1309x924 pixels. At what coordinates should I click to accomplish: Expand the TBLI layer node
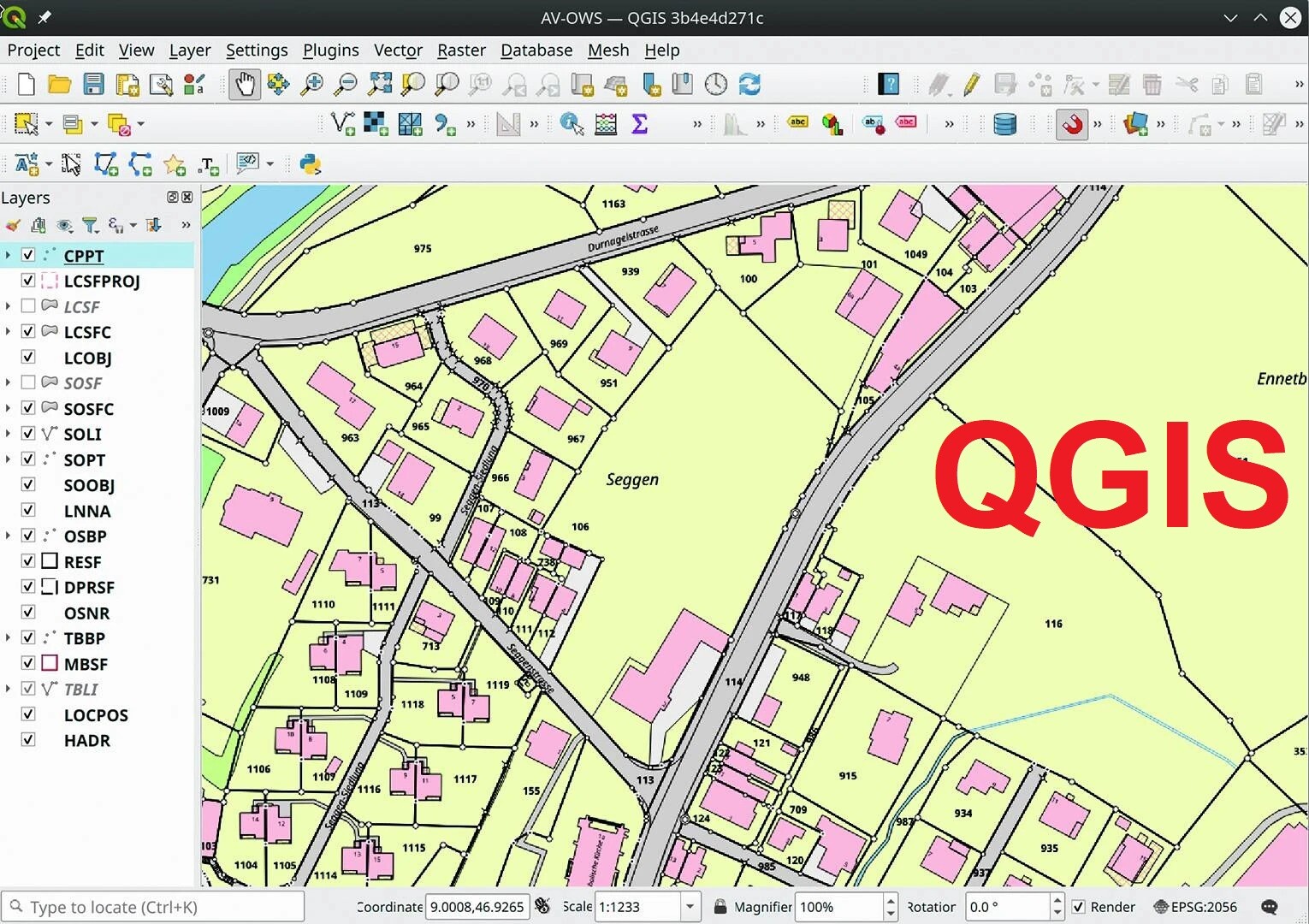8,689
